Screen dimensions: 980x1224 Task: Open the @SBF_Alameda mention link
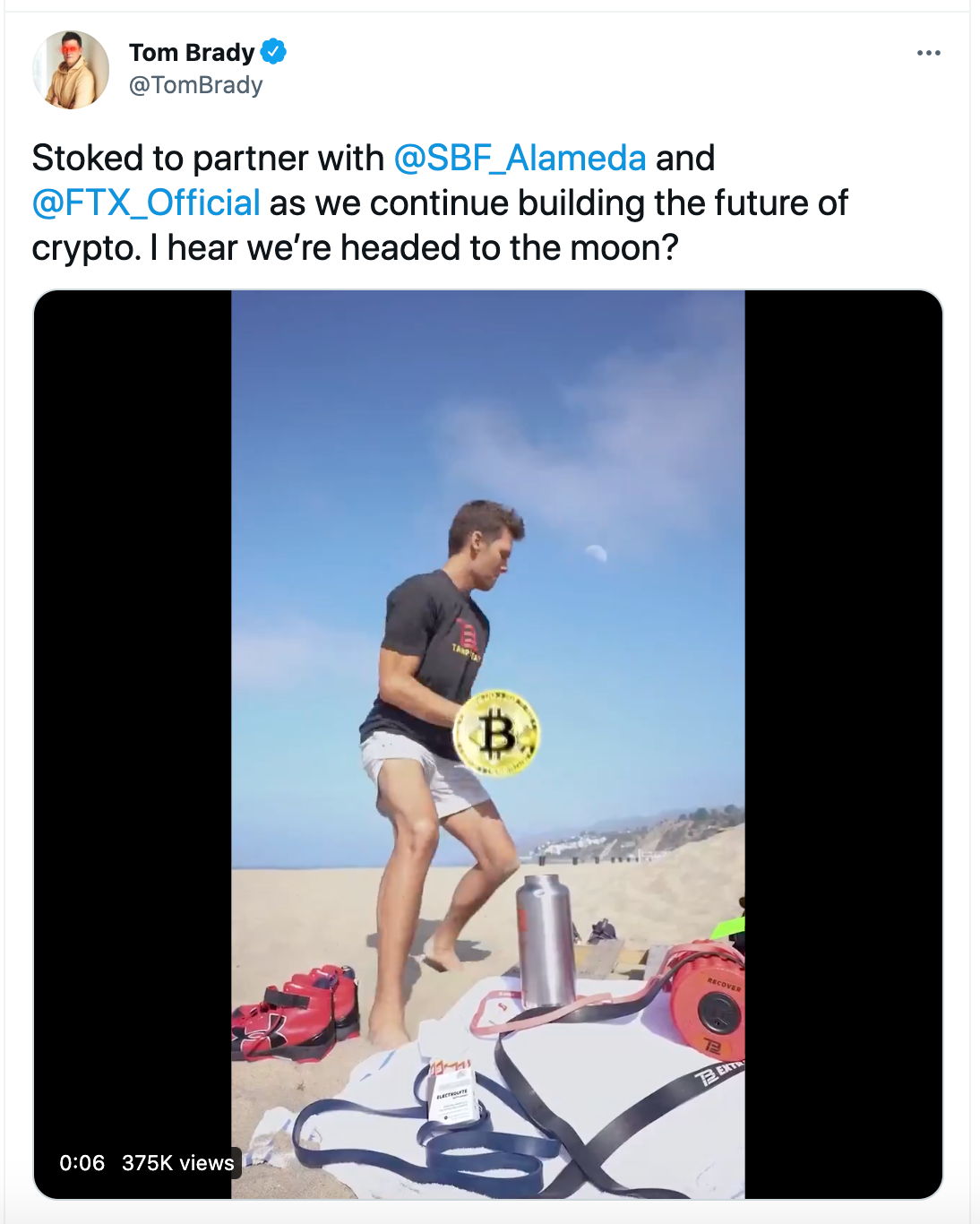coord(520,159)
